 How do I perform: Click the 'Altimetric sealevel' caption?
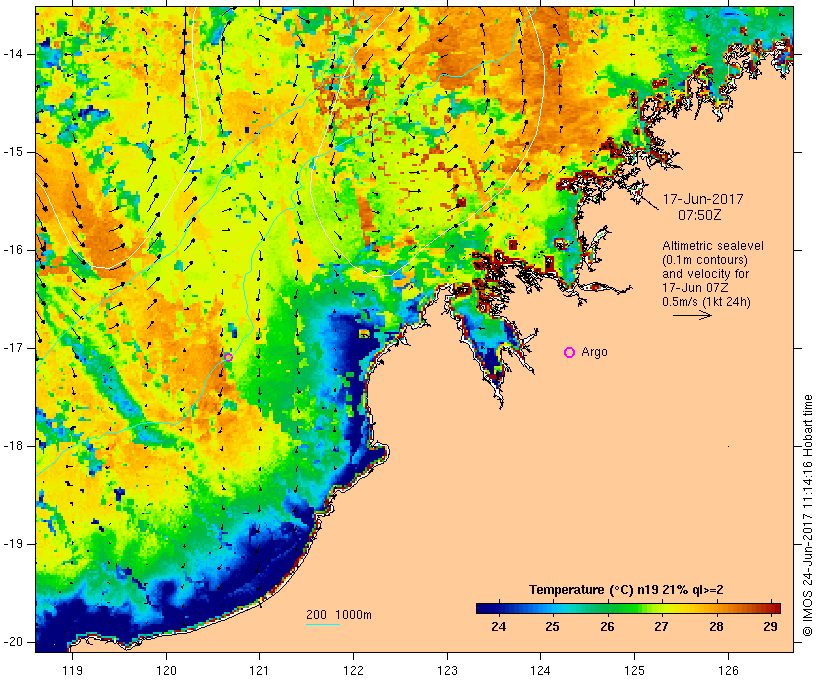coord(713,246)
